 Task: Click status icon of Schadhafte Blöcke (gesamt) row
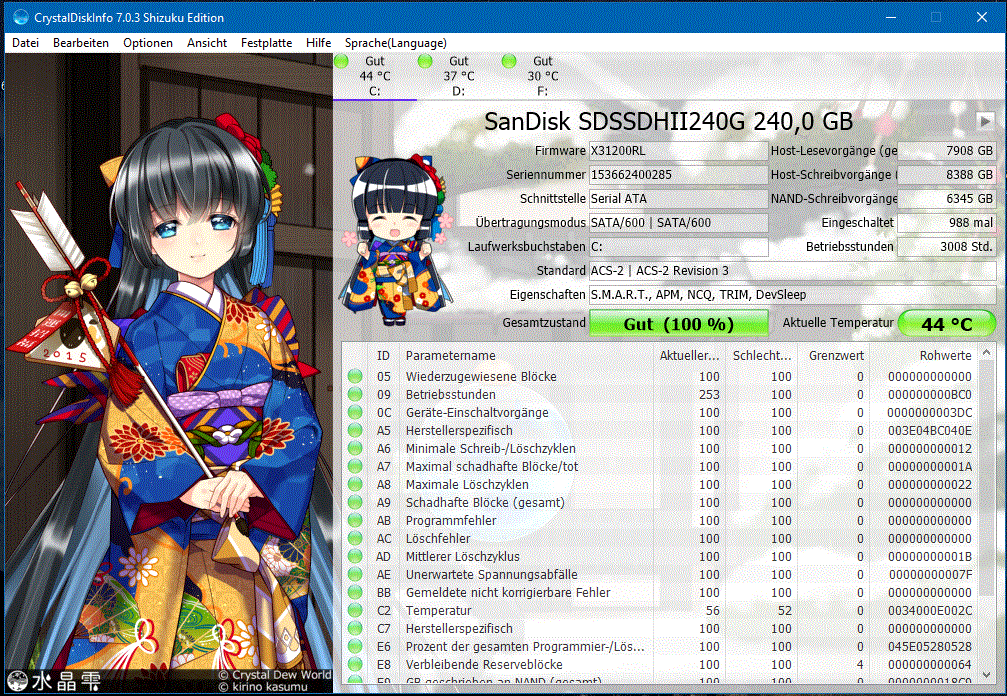(x=355, y=503)
